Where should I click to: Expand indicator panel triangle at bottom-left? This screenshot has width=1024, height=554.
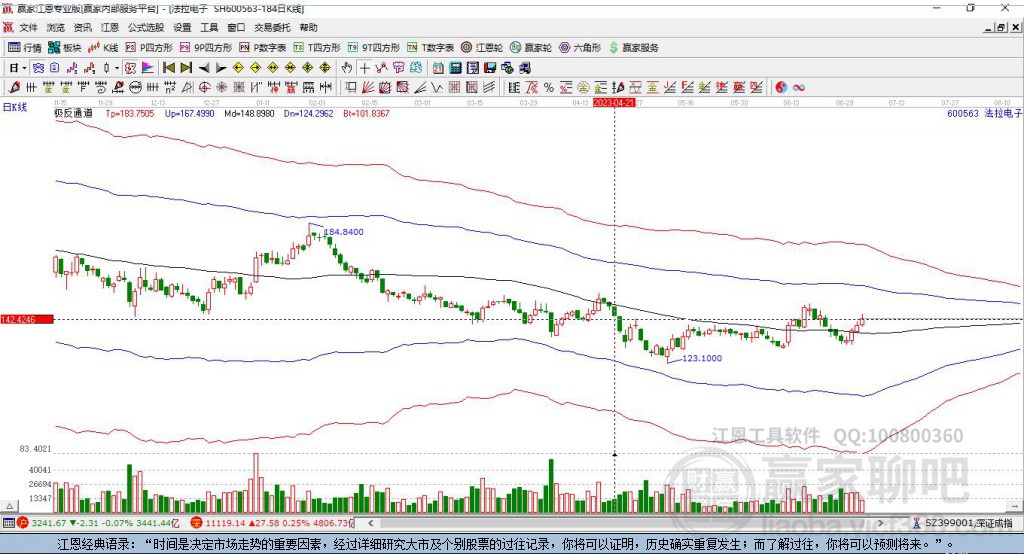10,506
